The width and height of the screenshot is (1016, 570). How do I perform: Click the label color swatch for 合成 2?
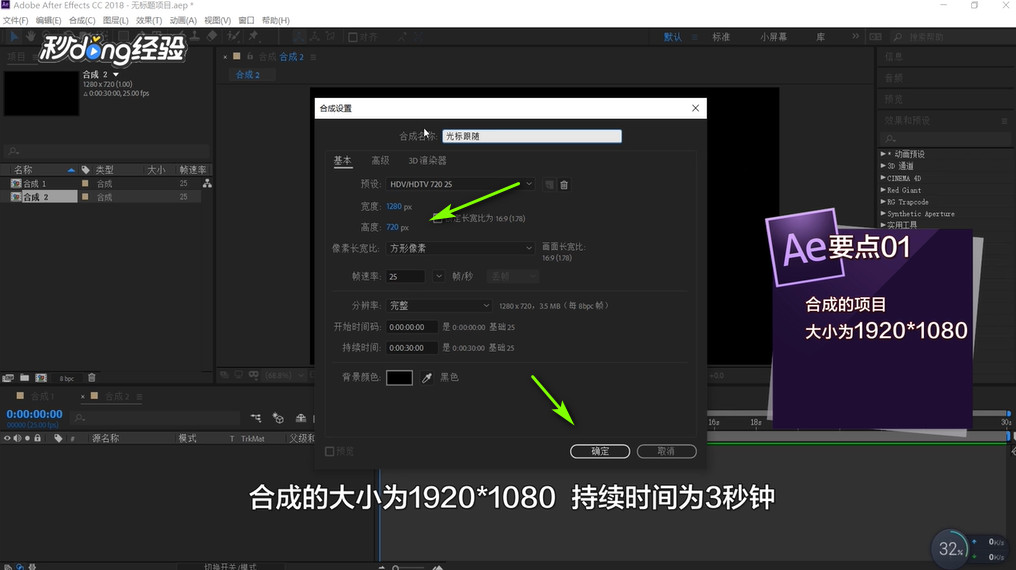coord(85,197)
